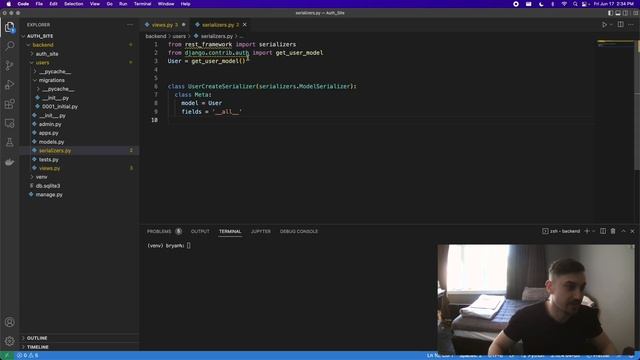Toggle secondary sidebar layout icon

tap(625, 13)
